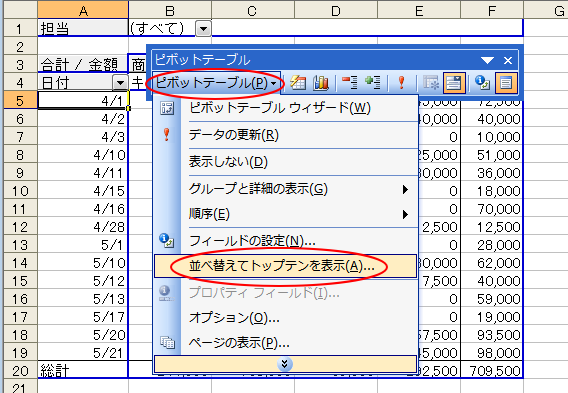Select the 98,000 cell in column F
This screenshot has height=393, width=568.
coord(492,353)
